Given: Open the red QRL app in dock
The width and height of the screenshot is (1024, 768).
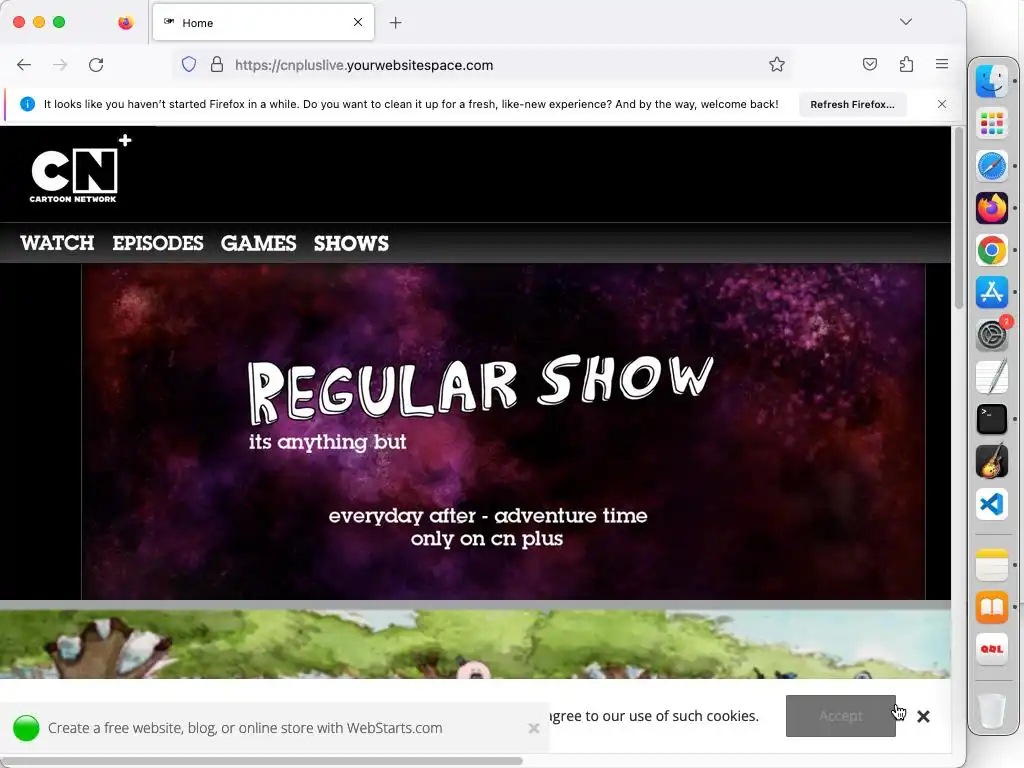Looking at the screenshot, I should [992, 649].
